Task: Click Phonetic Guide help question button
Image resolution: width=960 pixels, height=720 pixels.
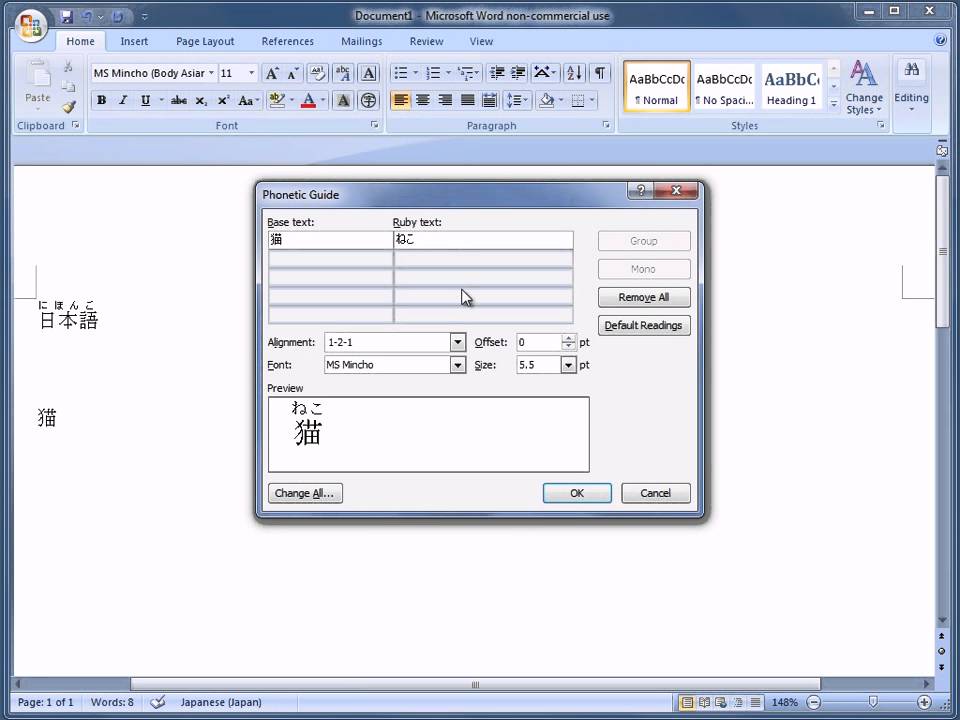Action: (x=640, y=190)
